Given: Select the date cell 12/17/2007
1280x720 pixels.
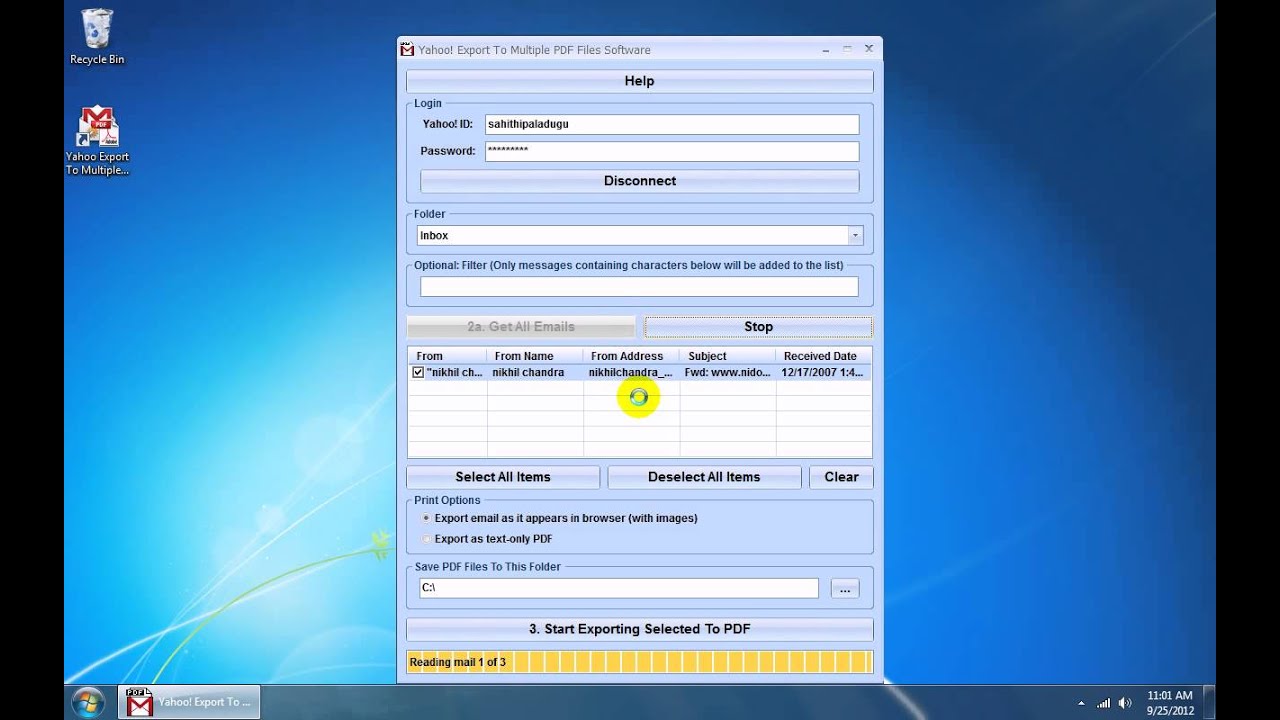Looking at the screenshot, I should tap(823, 372).
